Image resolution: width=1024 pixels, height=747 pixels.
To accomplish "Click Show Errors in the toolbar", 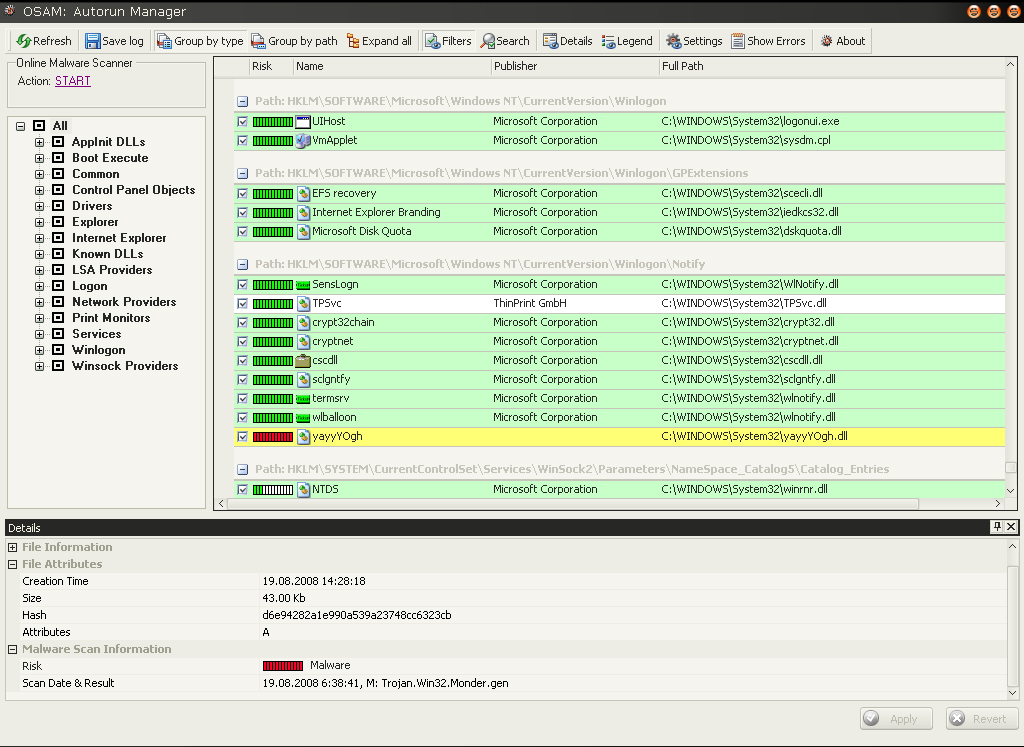I will click(x=768, y=41).
